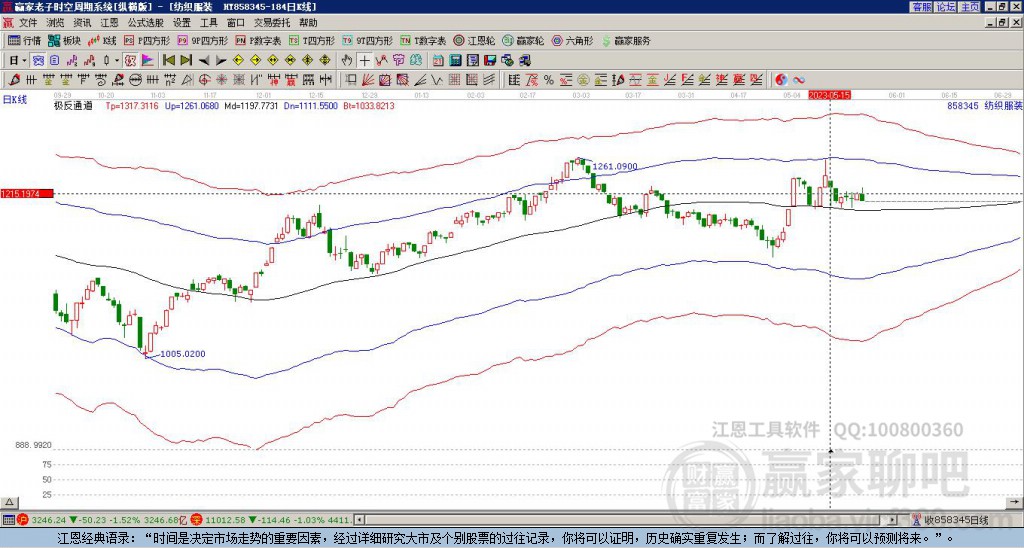Viewport: 1024px width, 548px height.
Task: Open the 帮助 menu
Action: (308, 23)
